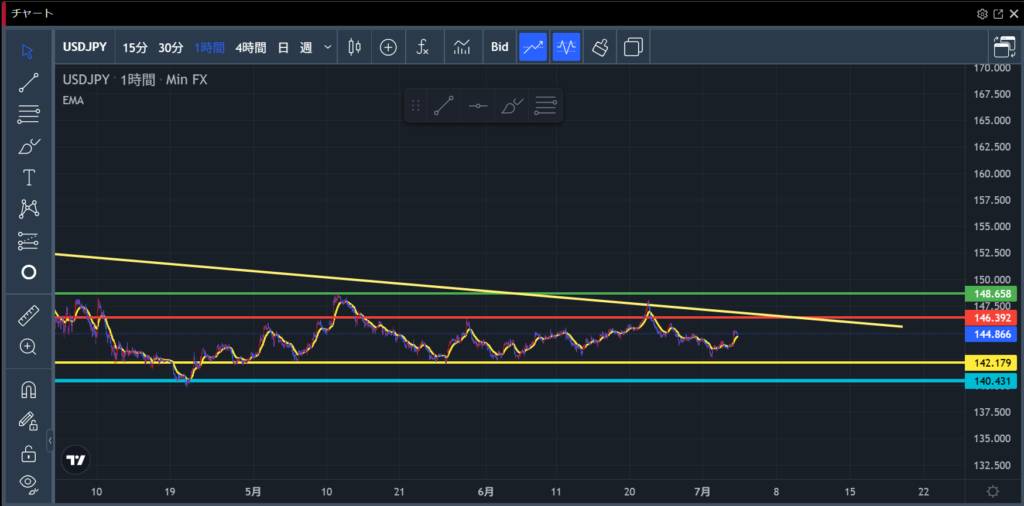This screenshot has width=1024, height=506.
Task: Select trend line in floating toolbar
Action: [443, 105]
